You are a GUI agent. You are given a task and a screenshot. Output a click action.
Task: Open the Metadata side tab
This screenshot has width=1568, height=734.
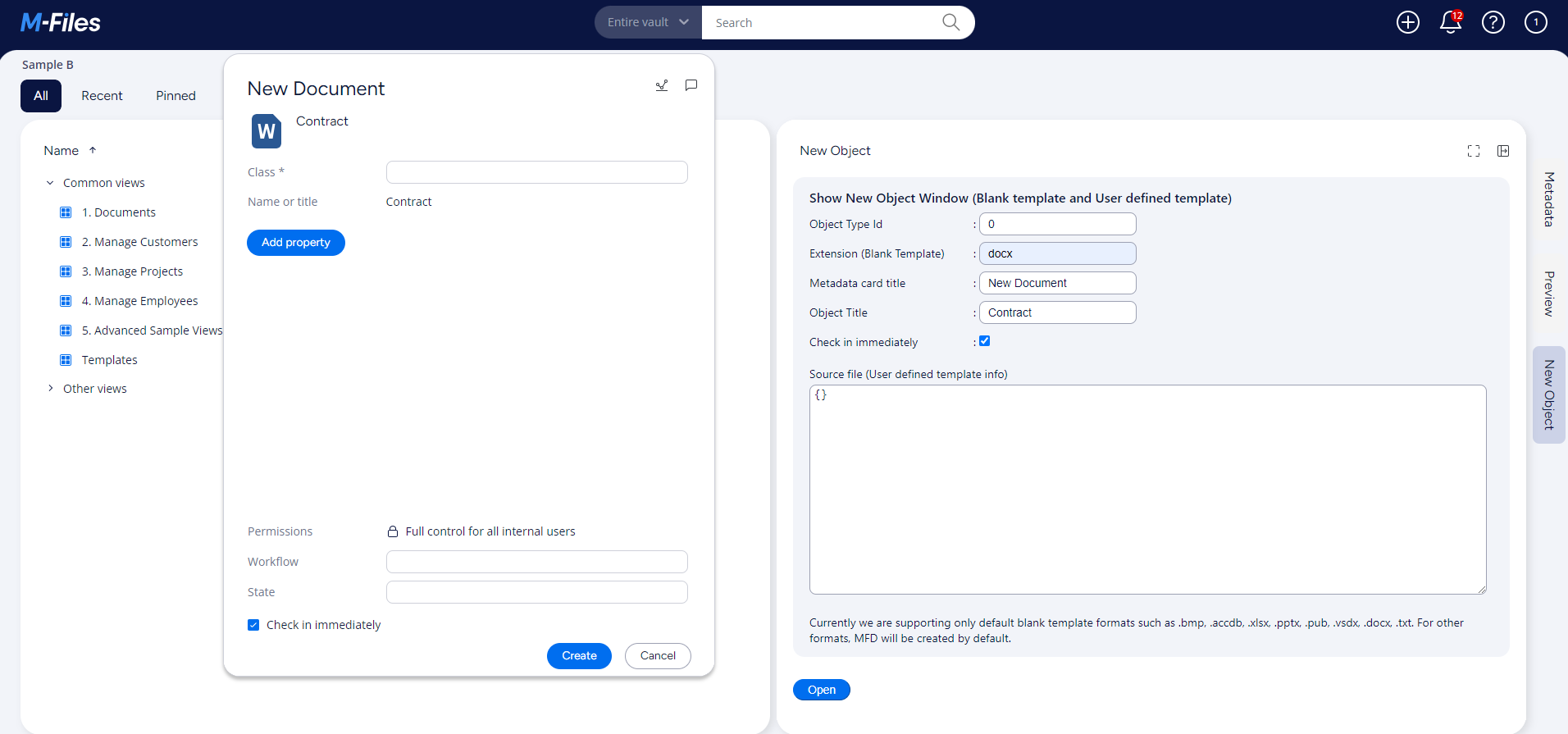pos(1549,199)
